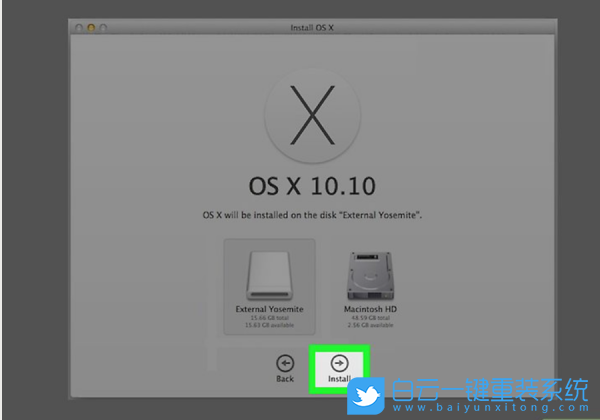Click the Back arrow icon

point(286,364)
